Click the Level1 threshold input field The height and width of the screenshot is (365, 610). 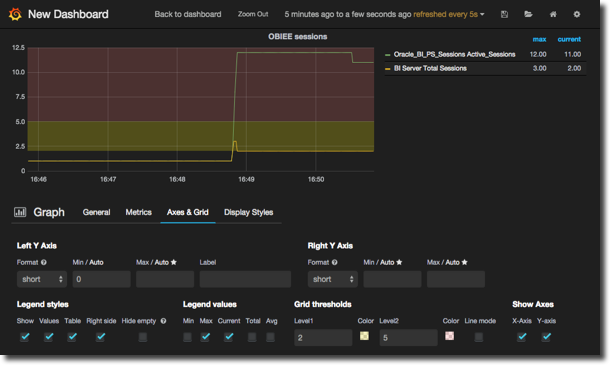(x=323, y=338)
